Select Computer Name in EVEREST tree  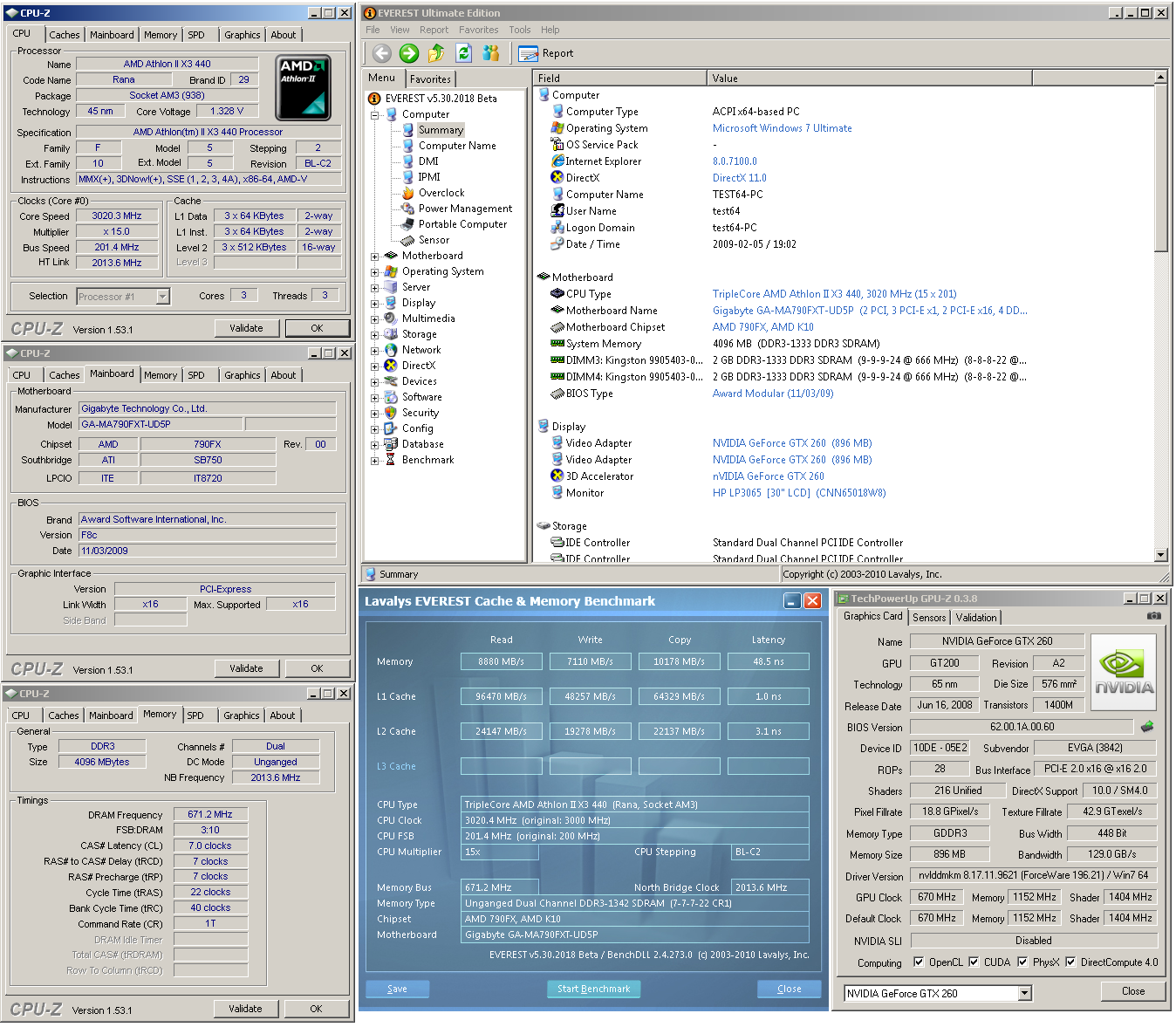[457, 146]
